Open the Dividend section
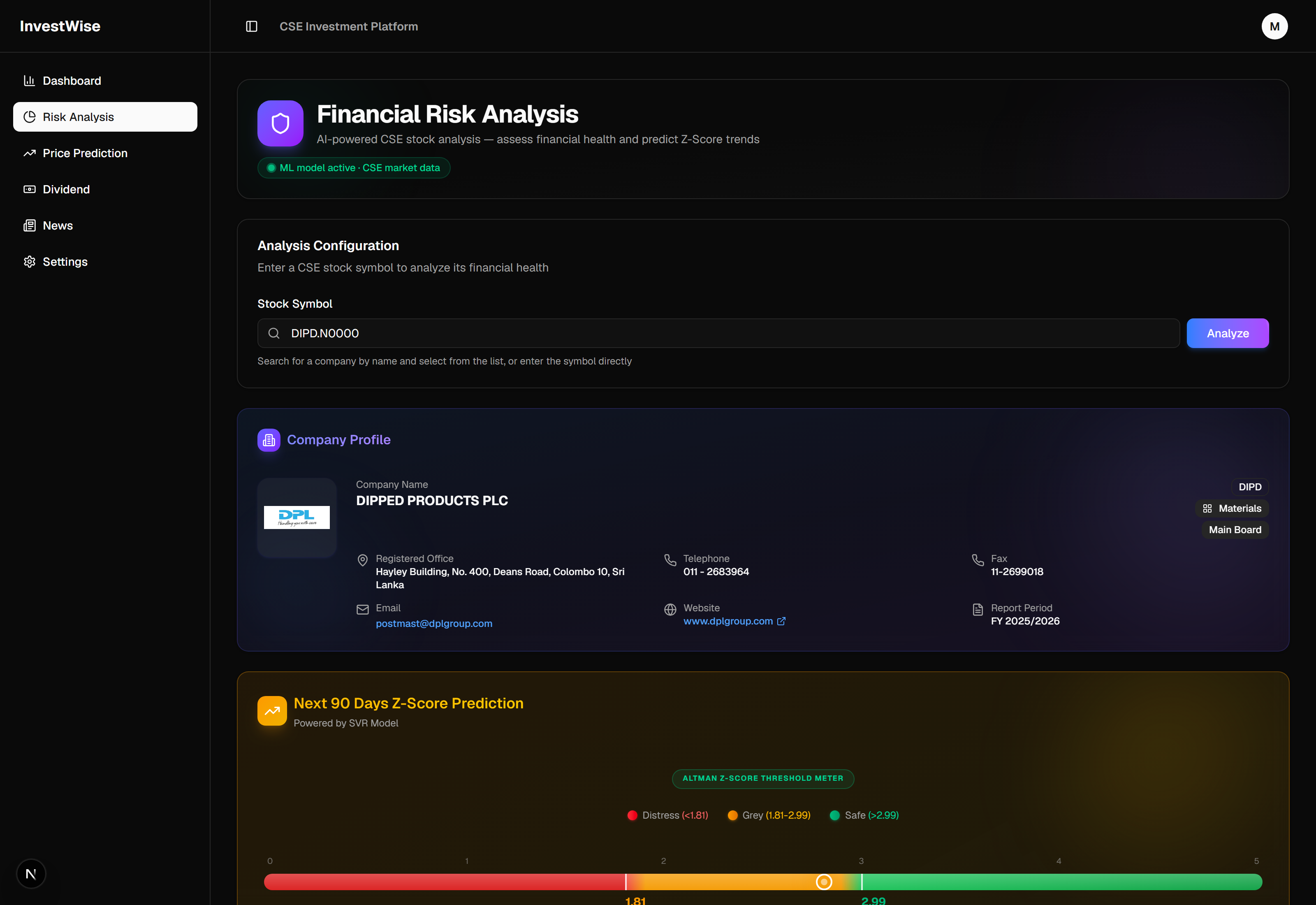Screen dimensions: 1316x905 pos(105,189)
